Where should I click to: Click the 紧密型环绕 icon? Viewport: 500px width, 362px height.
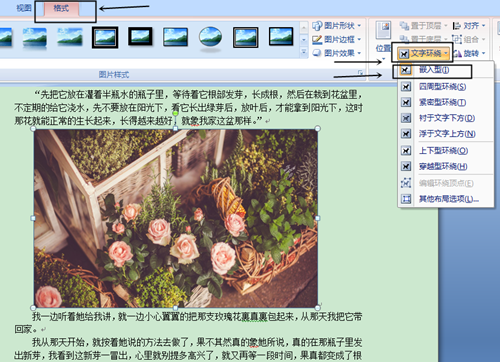point(406,102)
